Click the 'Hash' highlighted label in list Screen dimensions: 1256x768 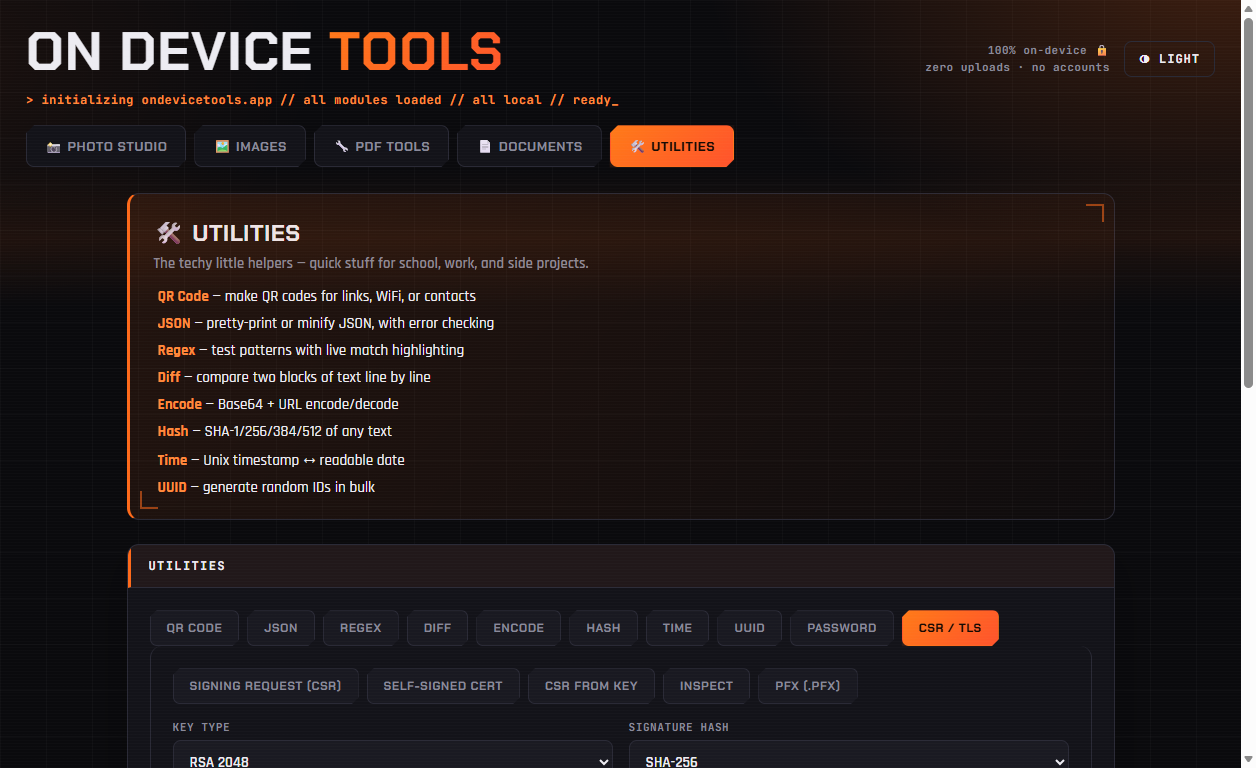tap(173, 431)
